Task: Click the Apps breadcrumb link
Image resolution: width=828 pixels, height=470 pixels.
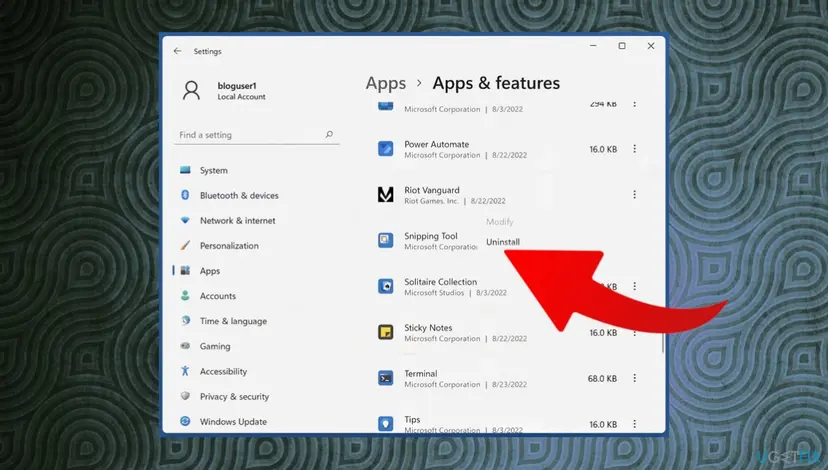Action: pos(385,83)
